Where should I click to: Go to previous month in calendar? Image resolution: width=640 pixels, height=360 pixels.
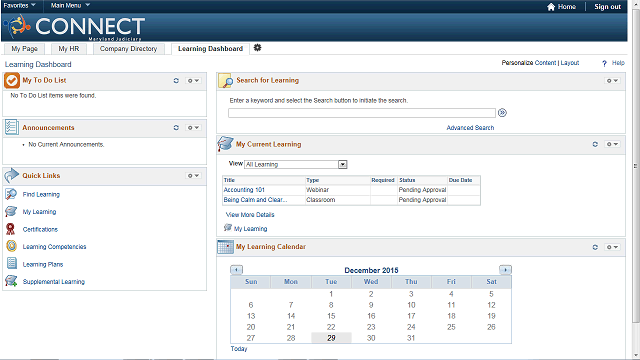236,270
